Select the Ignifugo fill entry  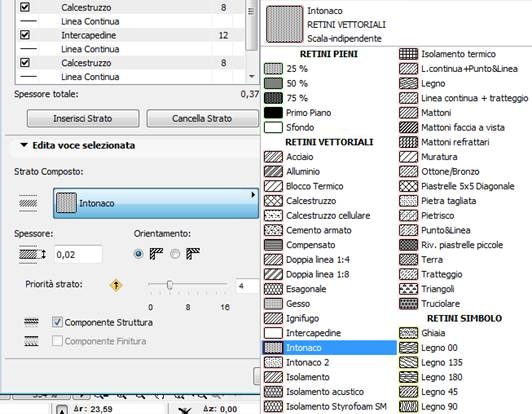[291, 318]
